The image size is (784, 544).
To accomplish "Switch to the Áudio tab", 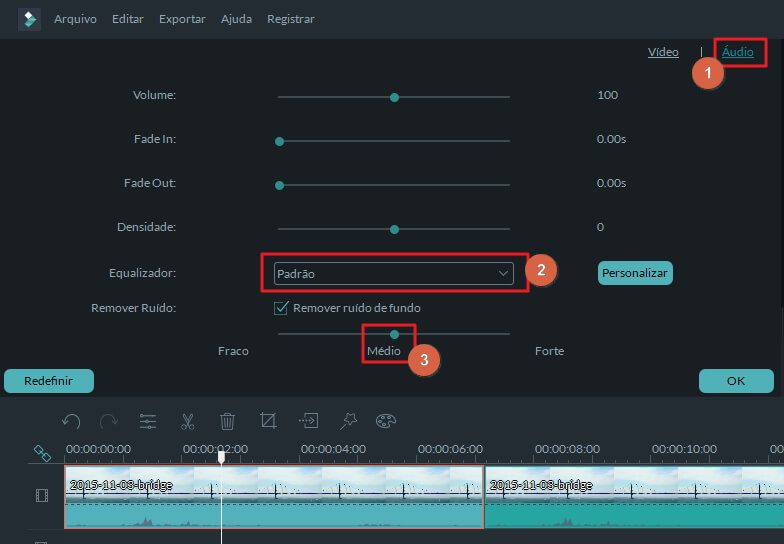I will pyautogui.click(x=738, y=52).
